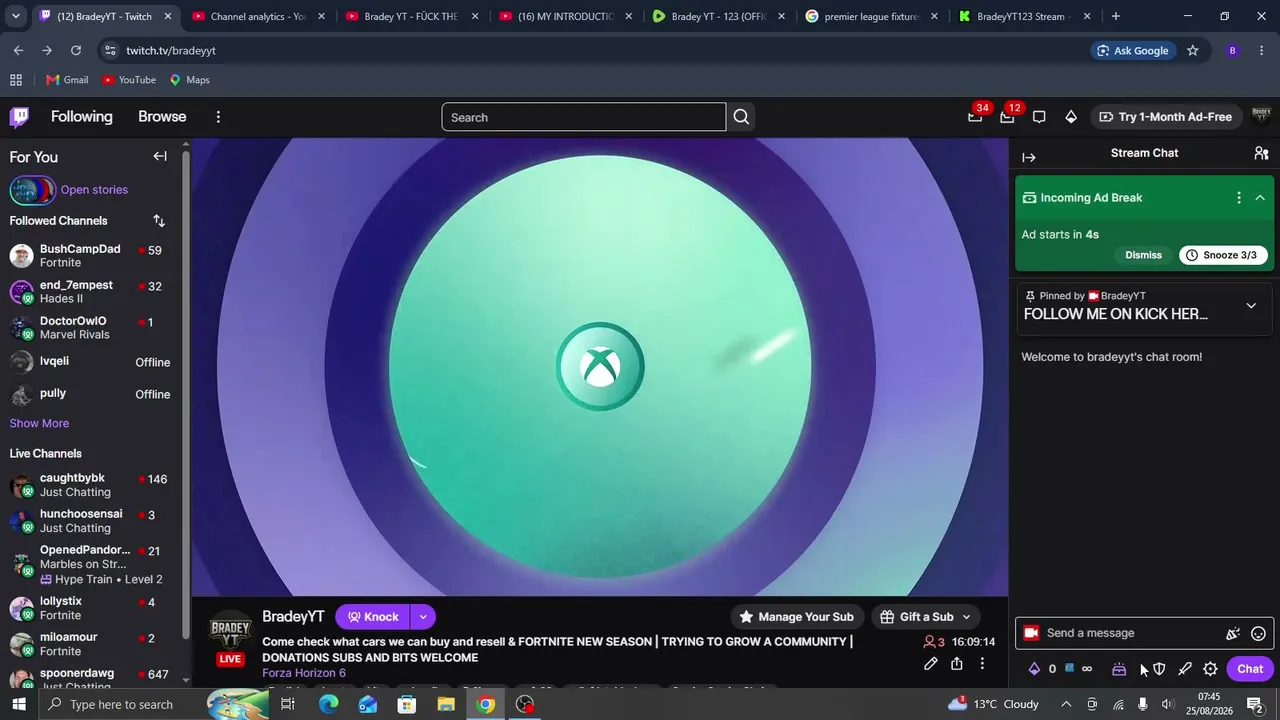Image resolution: width=1280 pixels, height=720 pixels.
Task: Share the stream using the share icon
Action: click(x=957, y=664)
